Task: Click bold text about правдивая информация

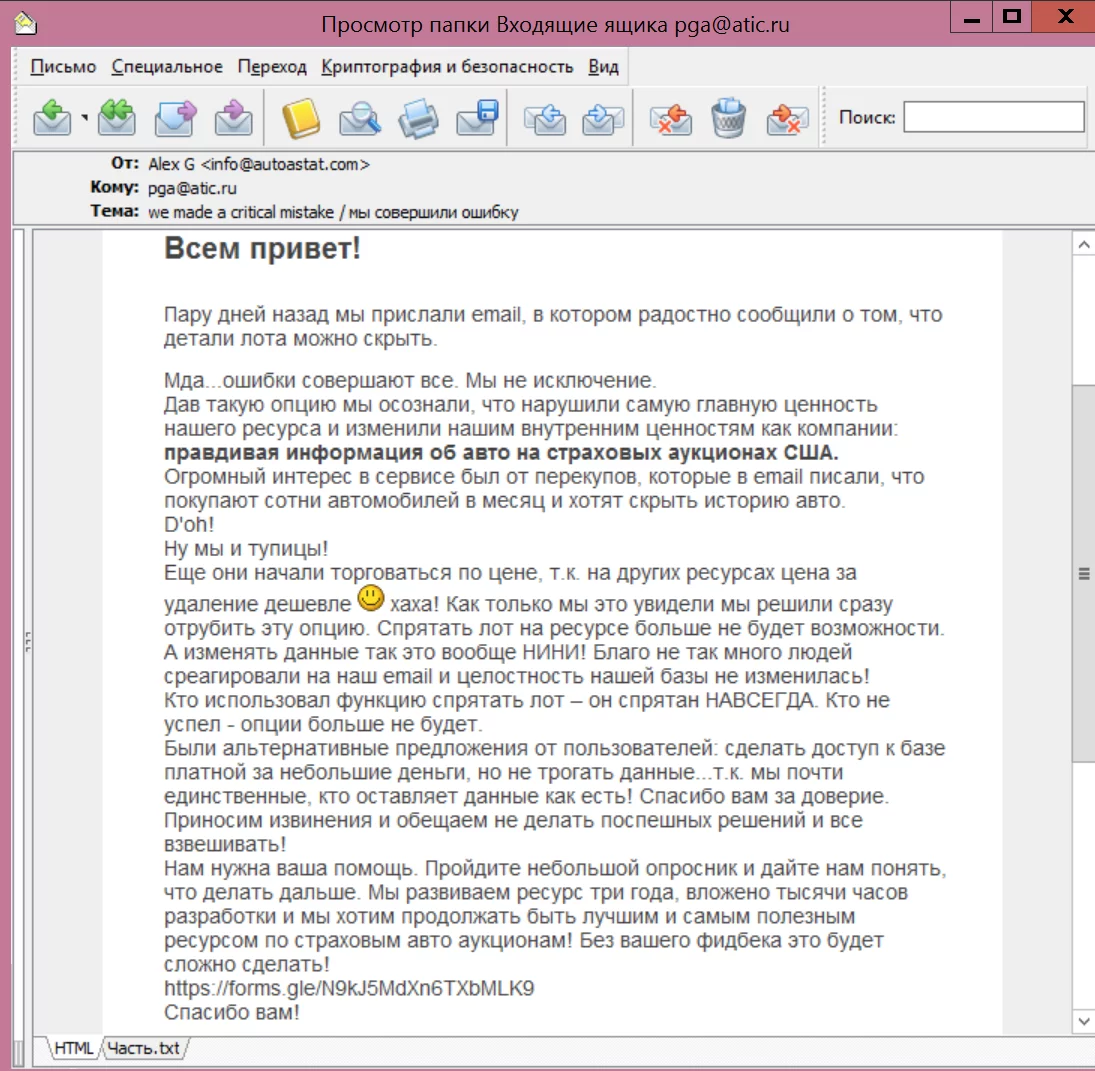Action: [x=501, y=452]
